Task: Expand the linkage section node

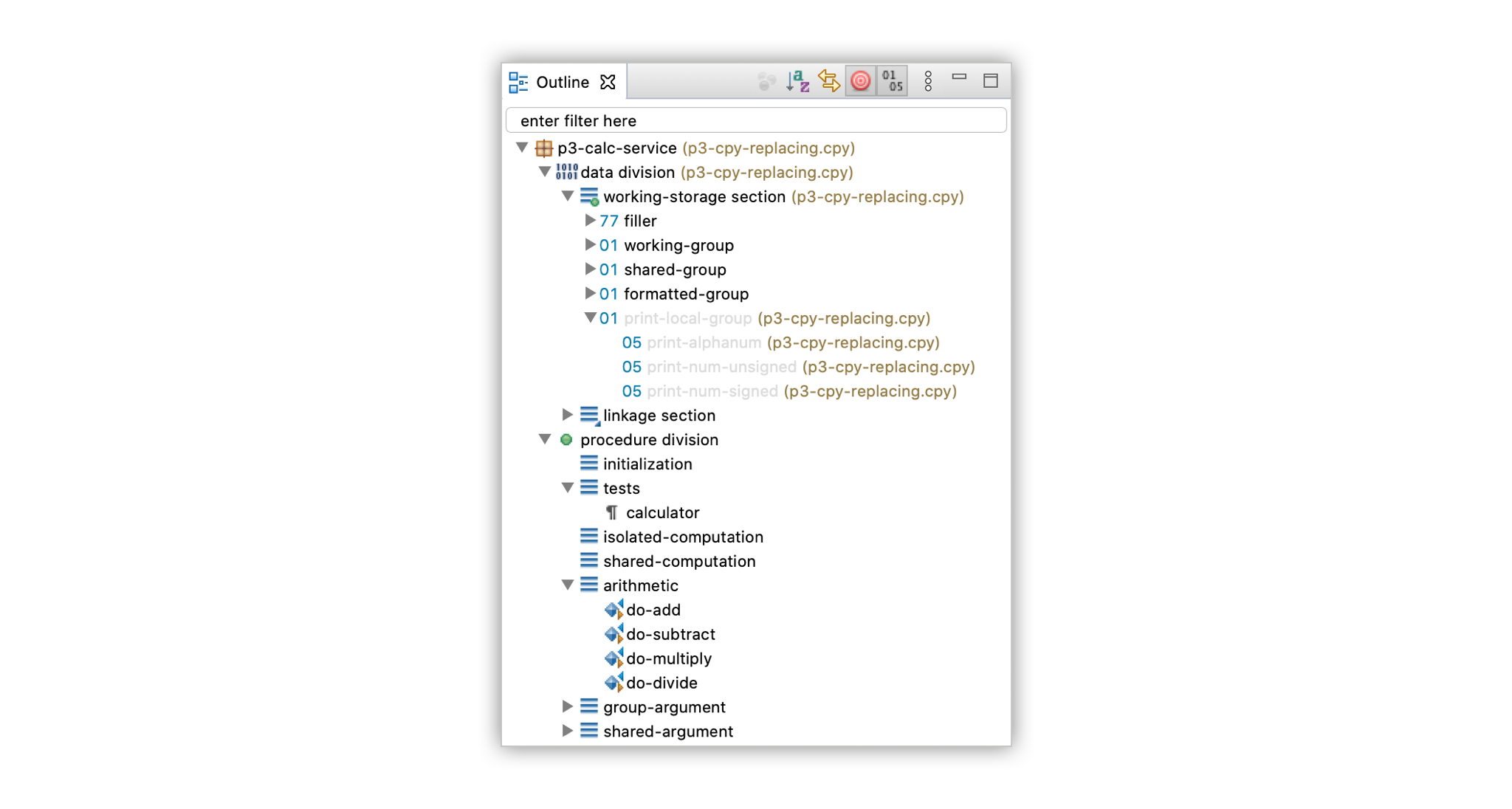Action: click(x=567, y=415)
